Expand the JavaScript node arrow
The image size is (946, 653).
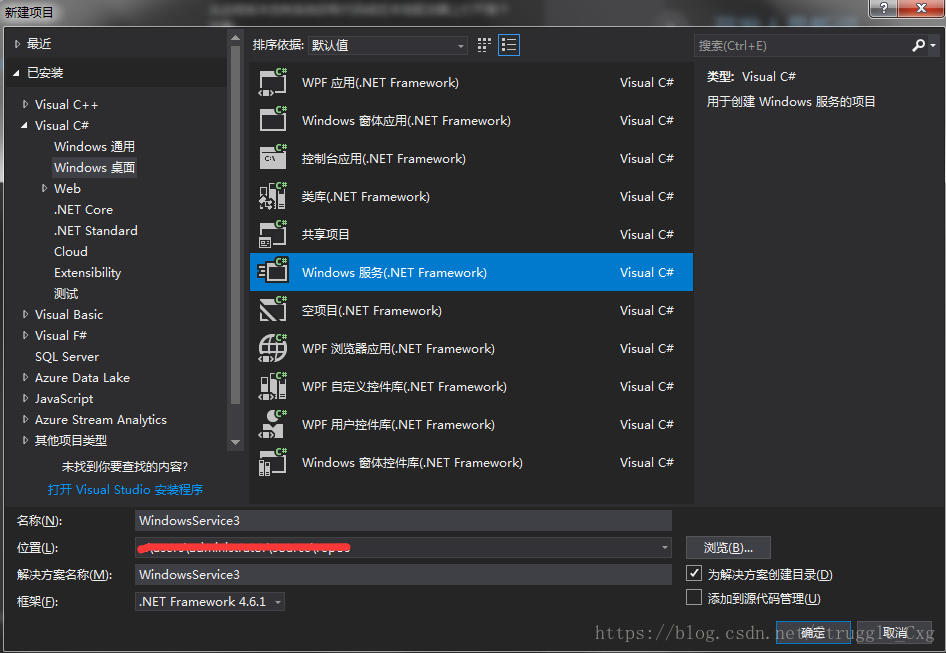point(25,398)
